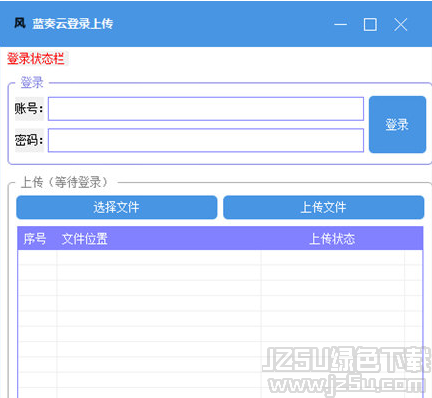The width and height of the screenshot is (432, 398).
Task: Click the 风 app icon in title bar
Action: coord(20,23)
